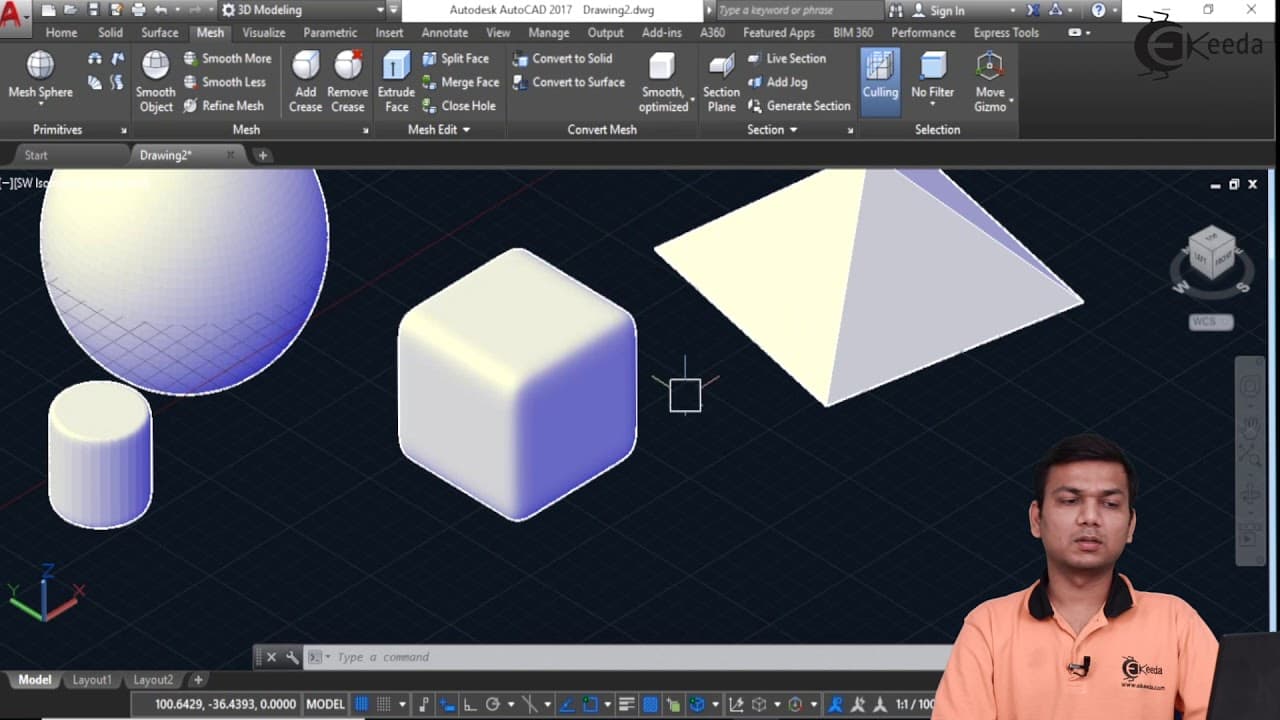
Task: Click the Smooth Object tool
Action: coord(155,81)
